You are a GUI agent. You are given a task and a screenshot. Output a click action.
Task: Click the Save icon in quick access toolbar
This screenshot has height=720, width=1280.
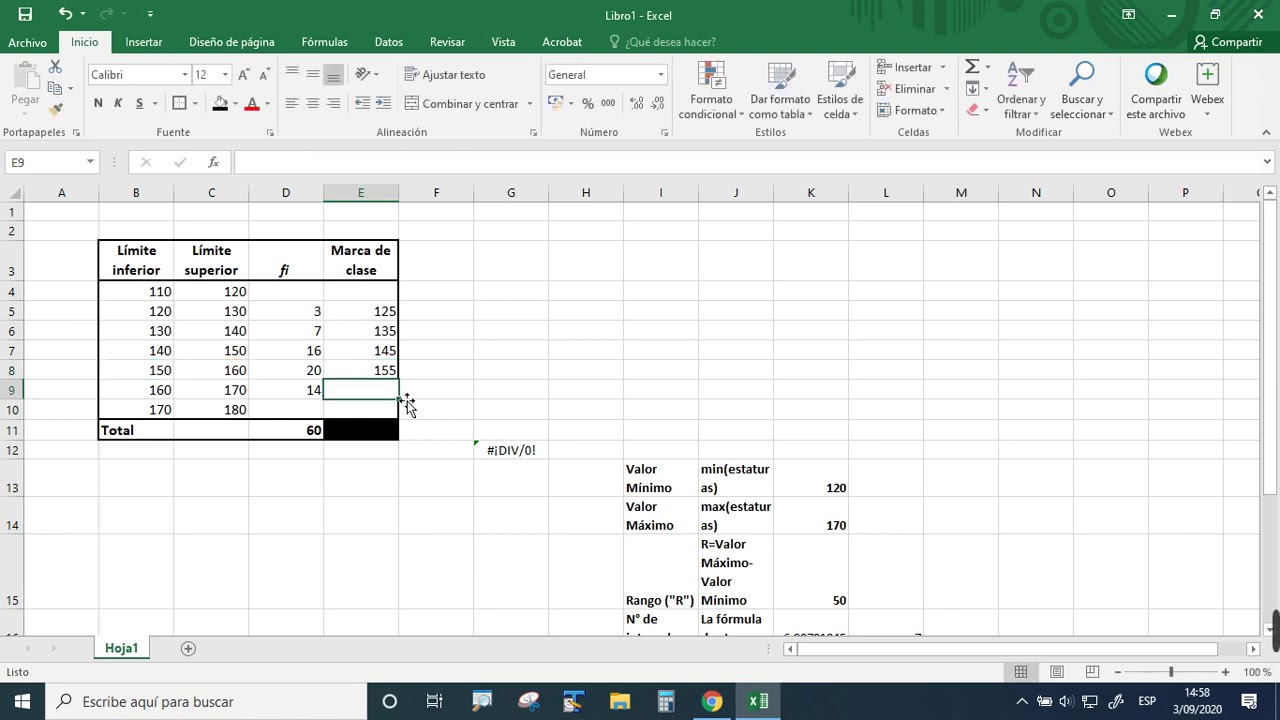tap(25, 14)
